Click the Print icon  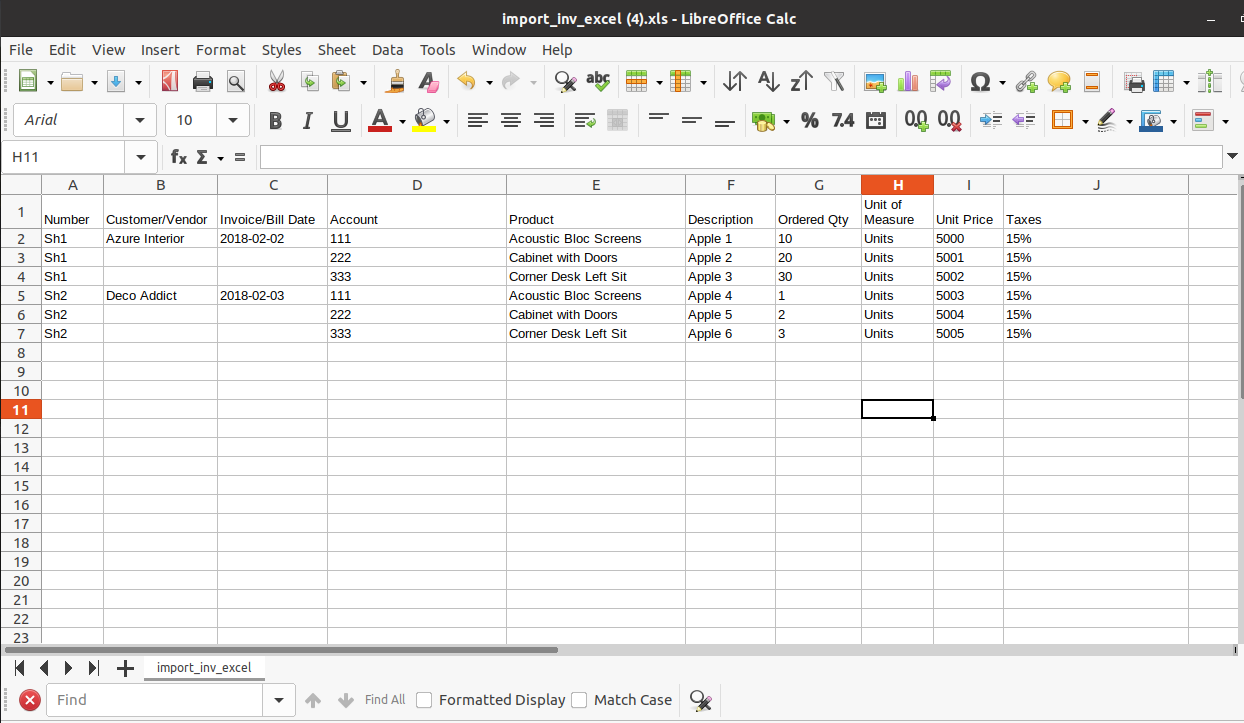(x=203, y=82)
